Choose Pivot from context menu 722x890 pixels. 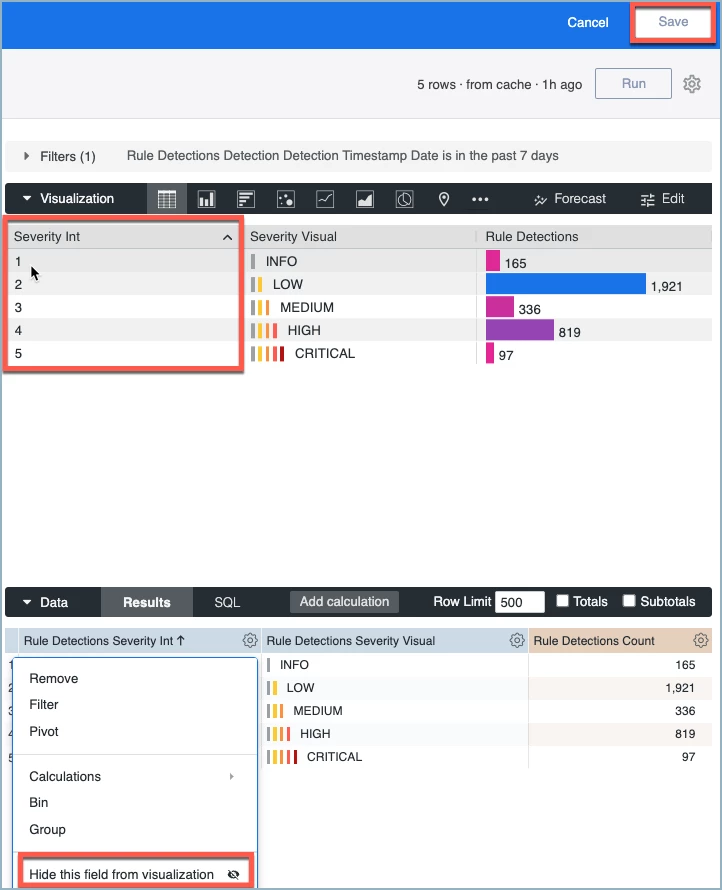pos(44,731)
